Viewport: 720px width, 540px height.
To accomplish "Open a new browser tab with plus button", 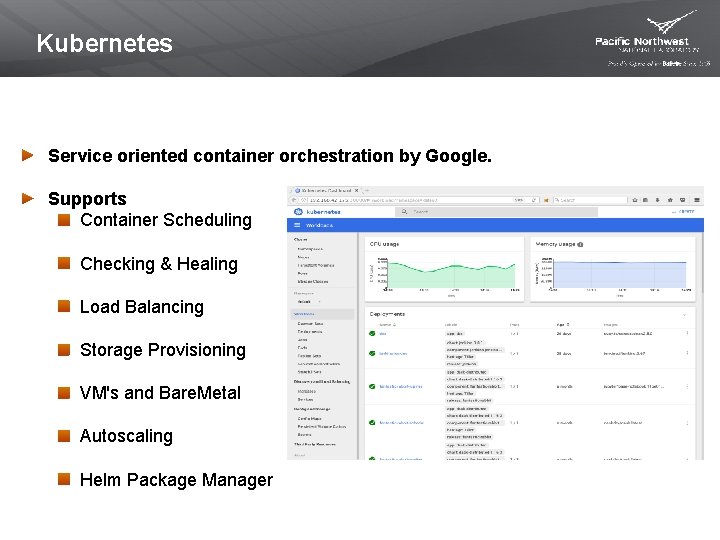I will pyautogui.click(x=367, y=190).
